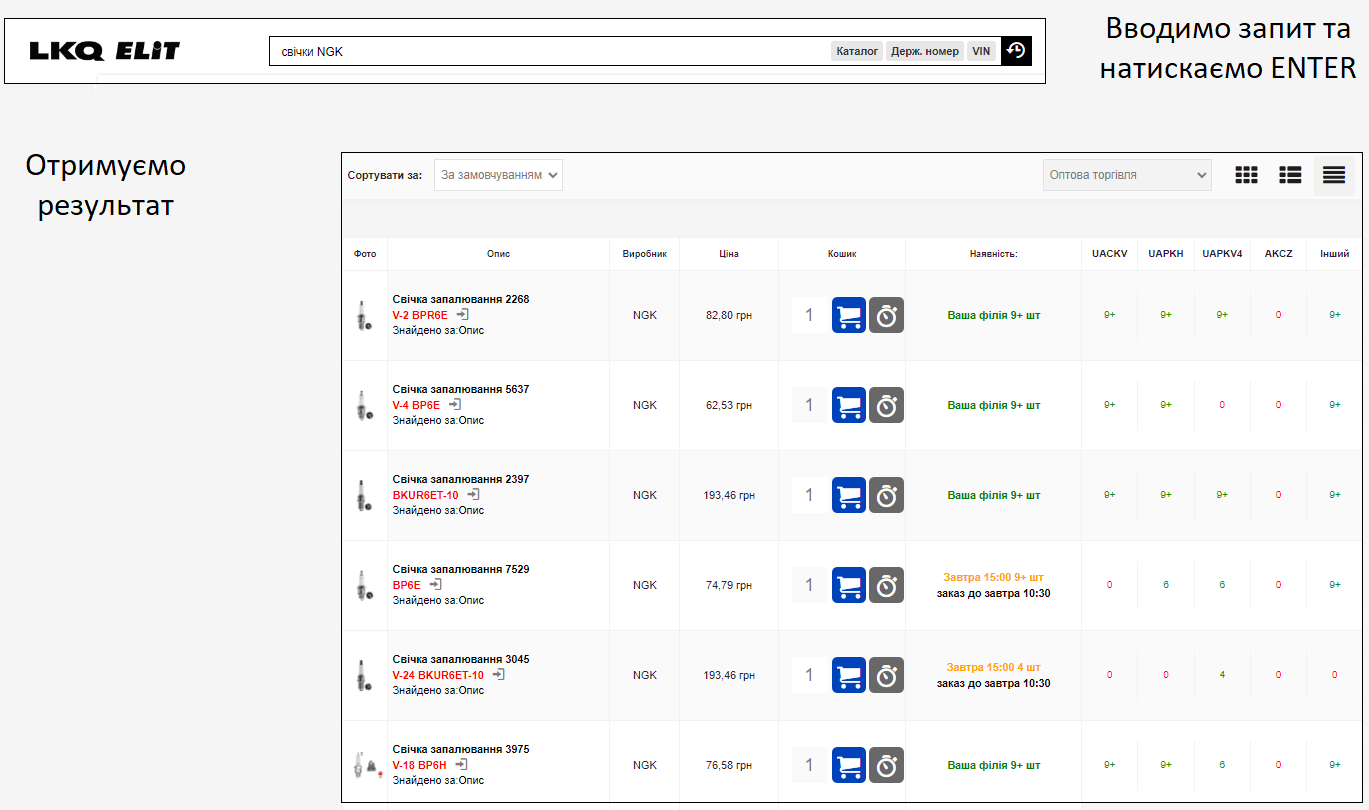Choose the Держ. номер search option
This screenshot has height=810, width=1369.
(x=925, y=51)
